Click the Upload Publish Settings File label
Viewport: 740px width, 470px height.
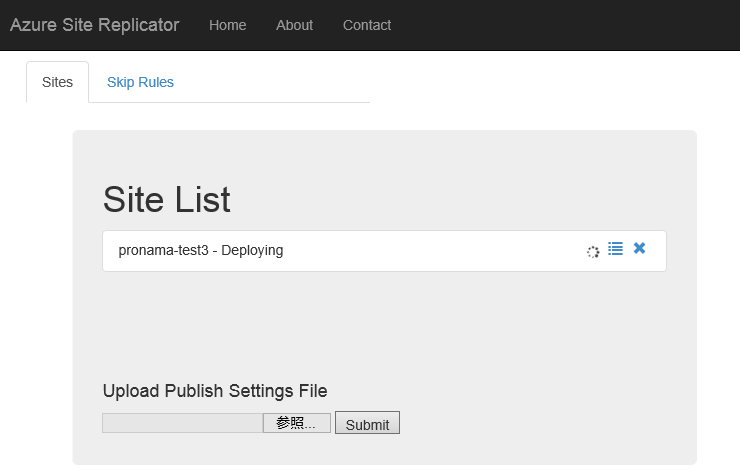click(215, 391)
